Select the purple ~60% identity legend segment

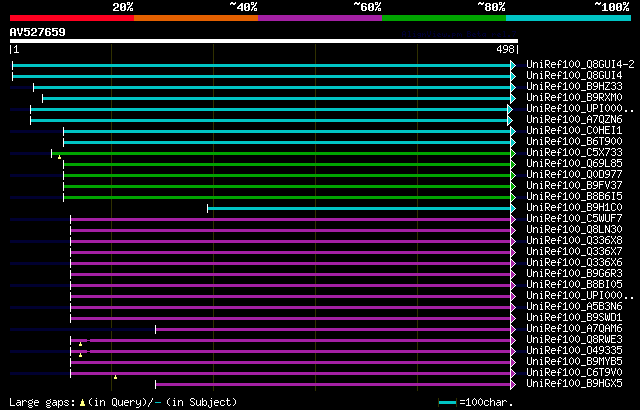coord(320,18)
